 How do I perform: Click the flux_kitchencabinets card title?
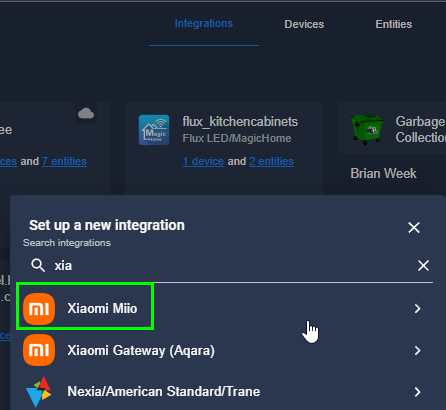(x=240, y=122)
